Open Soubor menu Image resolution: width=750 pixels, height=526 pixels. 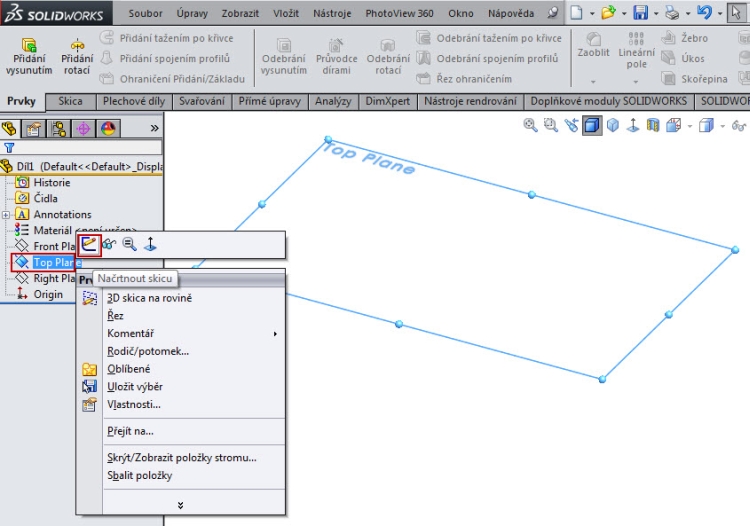[145, 13]
